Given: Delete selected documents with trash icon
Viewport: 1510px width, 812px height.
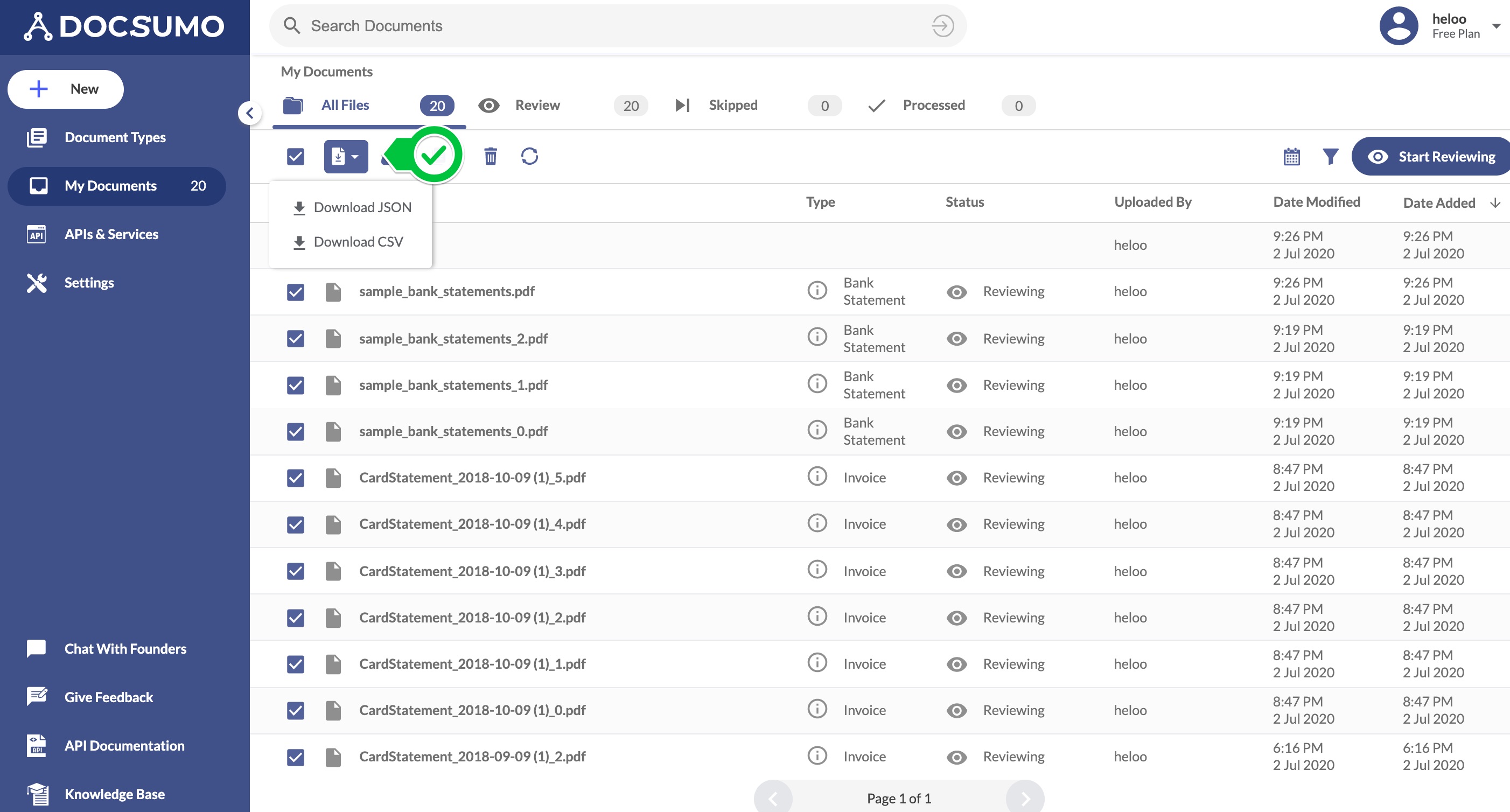Looking at the screenshot, I should [491, 157].
